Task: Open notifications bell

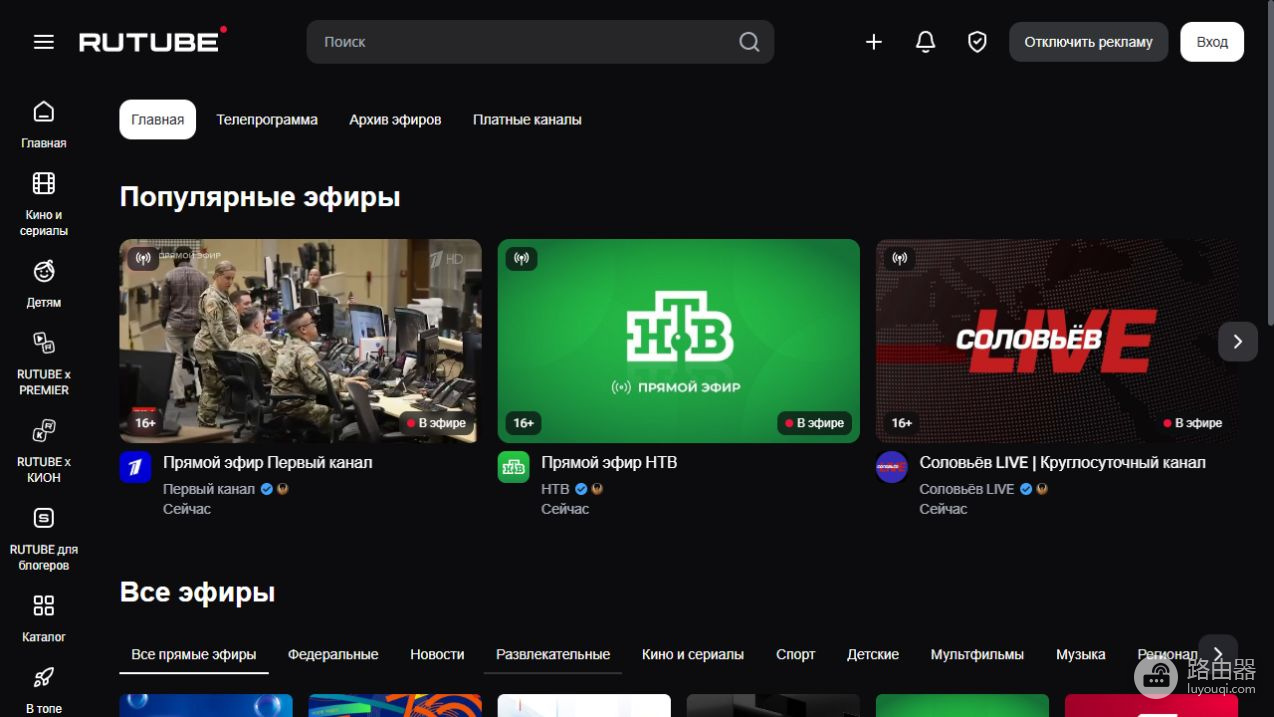Action: coord(926,42)
